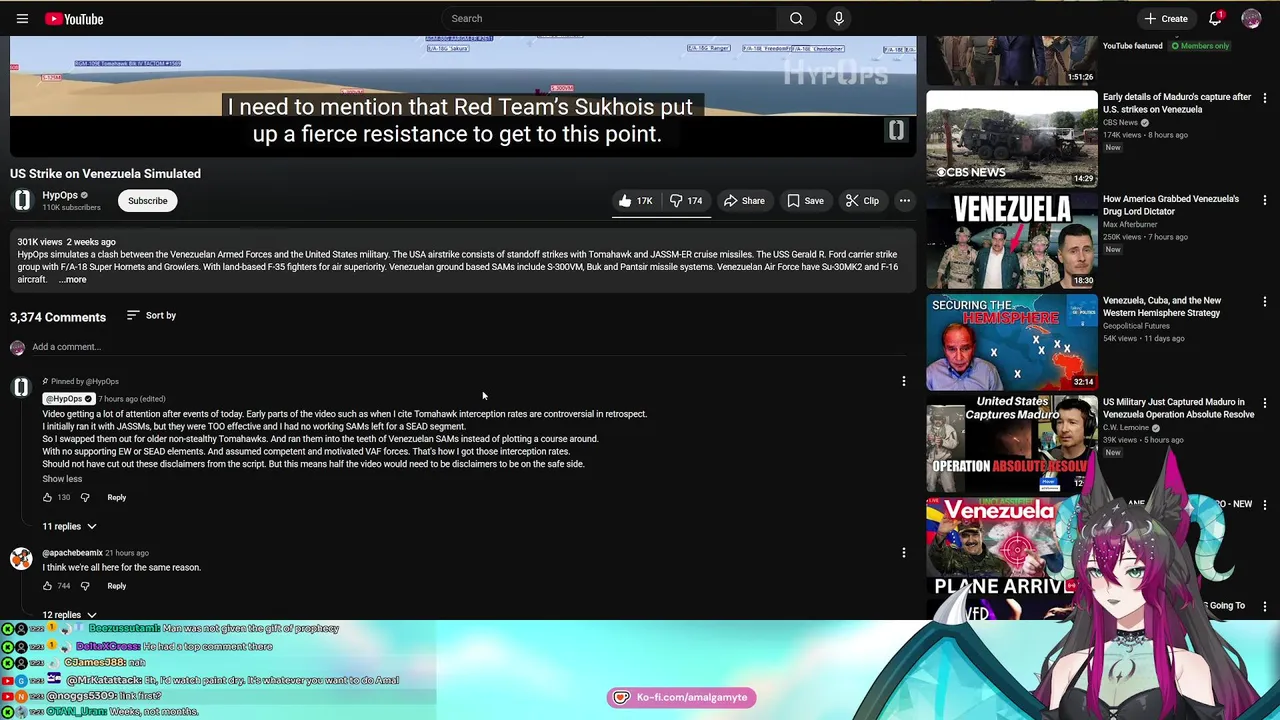The height and width of the screenshot is (720, 1280).
Task: Open the CBS News channel name
Action: pyautogui.click(x=1120, y=123)
